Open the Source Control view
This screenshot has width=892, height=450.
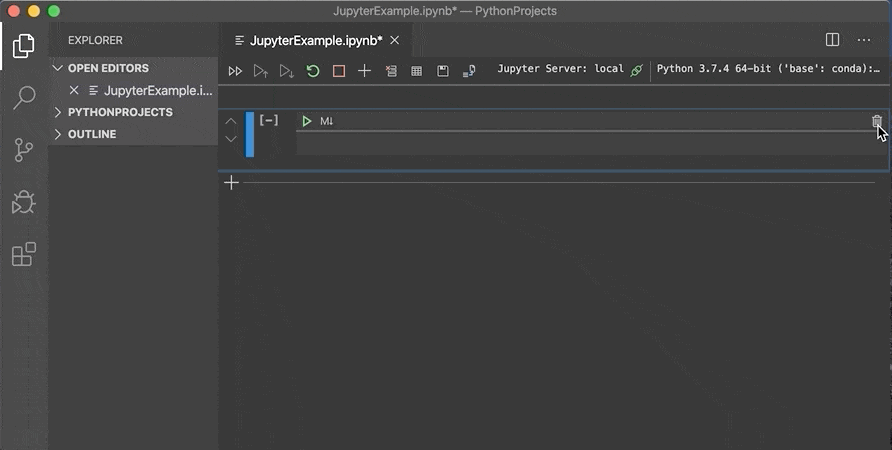[x=23, y=150]
